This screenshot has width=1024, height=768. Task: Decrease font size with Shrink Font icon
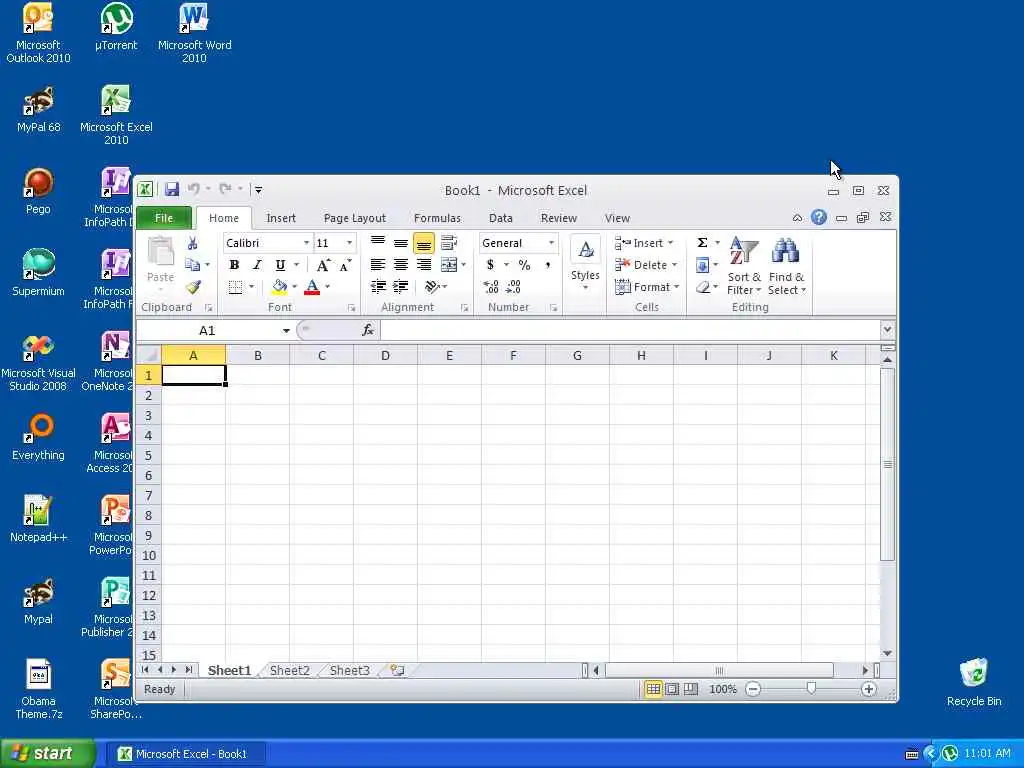point(345,265)
